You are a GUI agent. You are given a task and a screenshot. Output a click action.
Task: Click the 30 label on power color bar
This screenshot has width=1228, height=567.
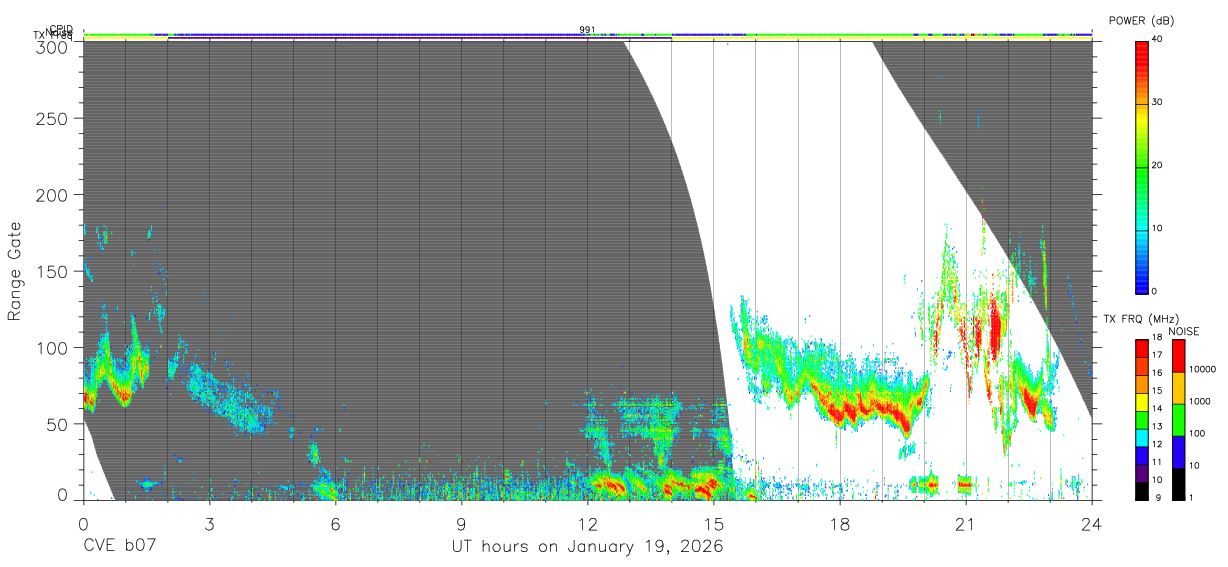click(1155, 102)
